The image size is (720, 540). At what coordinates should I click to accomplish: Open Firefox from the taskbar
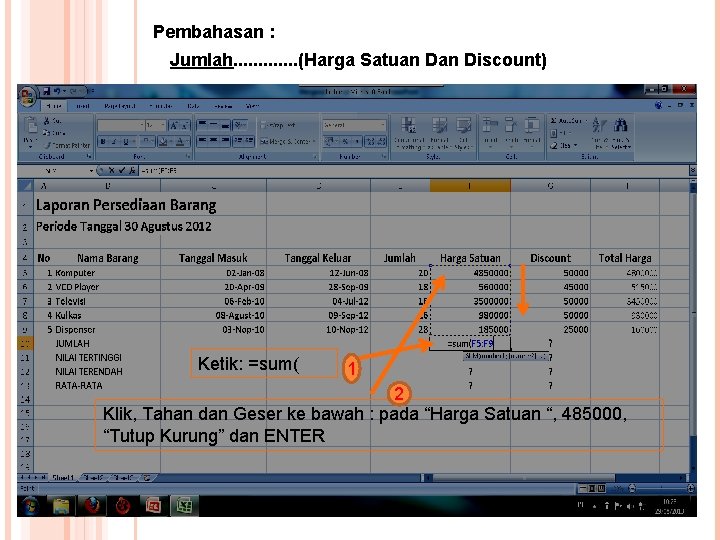coord(92,506)
